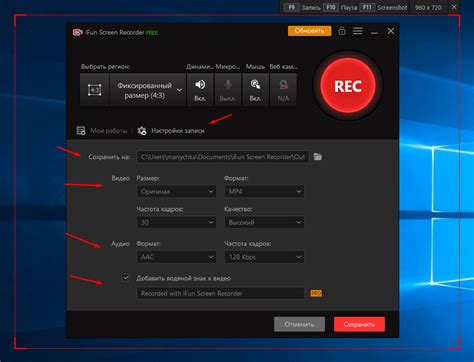Click the F10 Пауза hotkey in overlay bar

point(340,7)
